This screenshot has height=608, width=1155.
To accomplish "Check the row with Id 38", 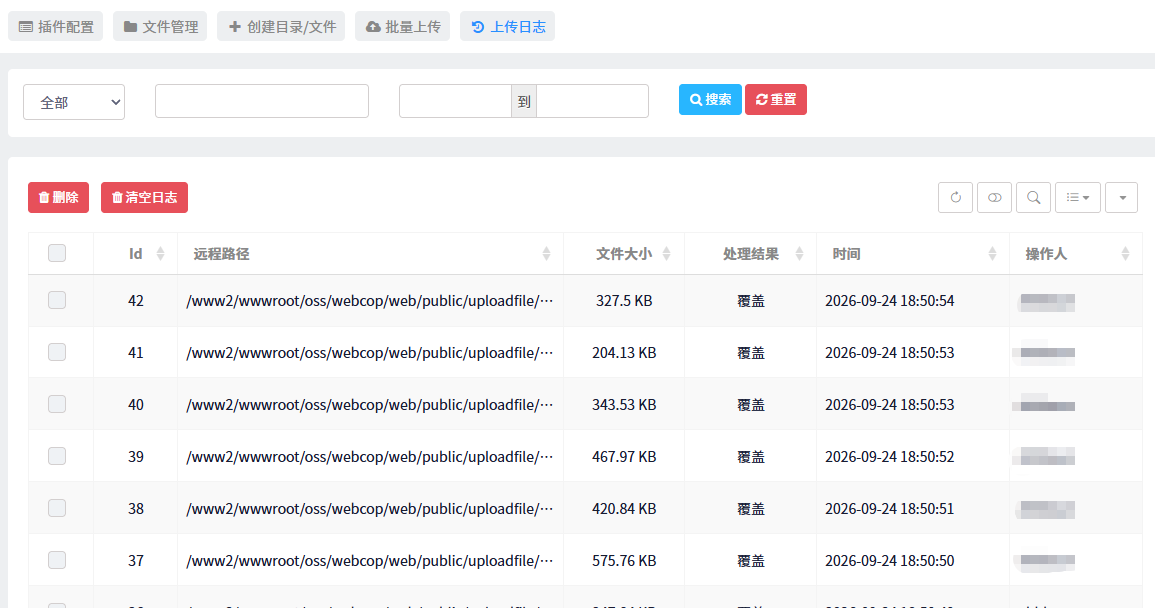I will point(57,508).
